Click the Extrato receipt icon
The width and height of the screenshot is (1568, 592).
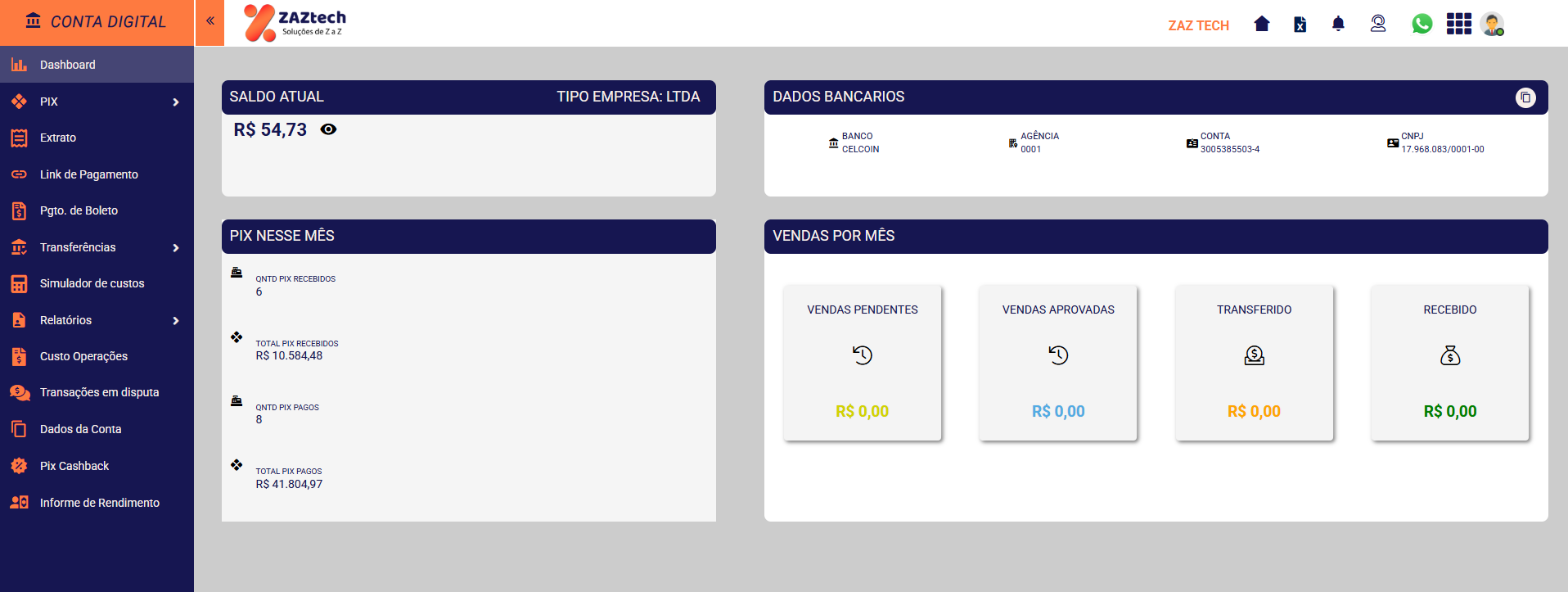pyautogui.click(x=19, y=138)
